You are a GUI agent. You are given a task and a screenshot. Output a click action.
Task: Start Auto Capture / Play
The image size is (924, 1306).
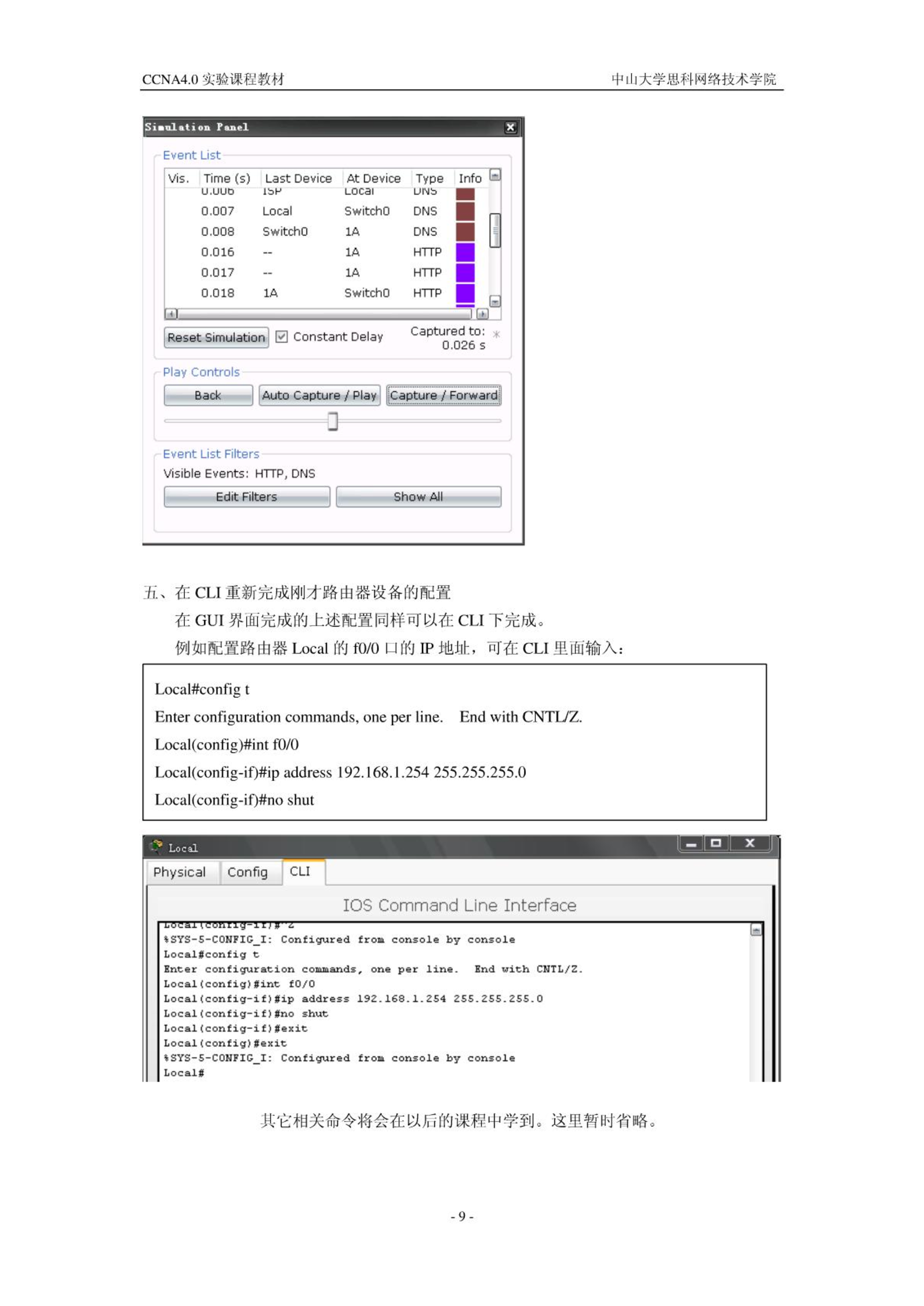coord(319,396)
